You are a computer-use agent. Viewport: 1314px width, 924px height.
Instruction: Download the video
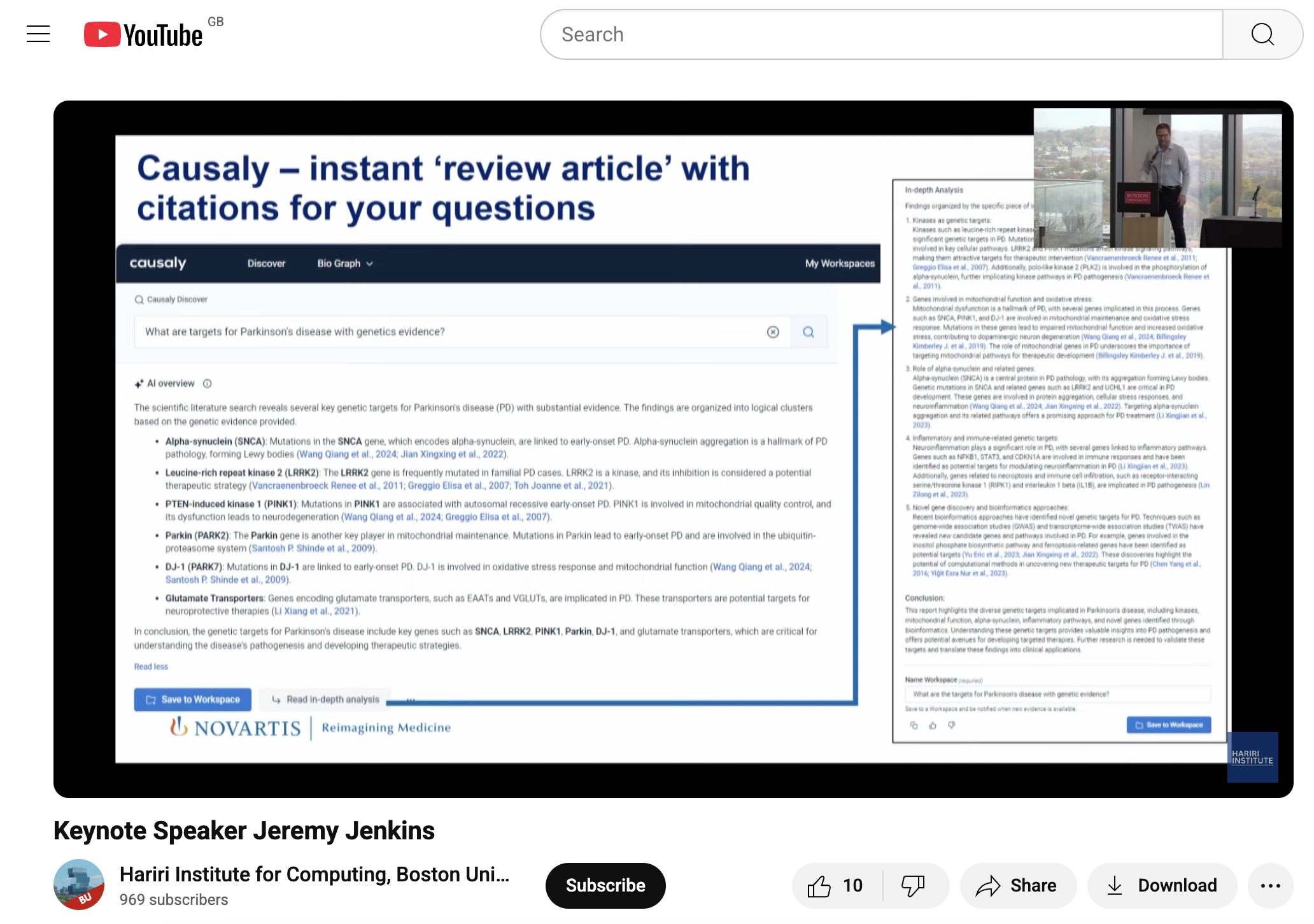pyautogui.click(x=1162, y=885)
